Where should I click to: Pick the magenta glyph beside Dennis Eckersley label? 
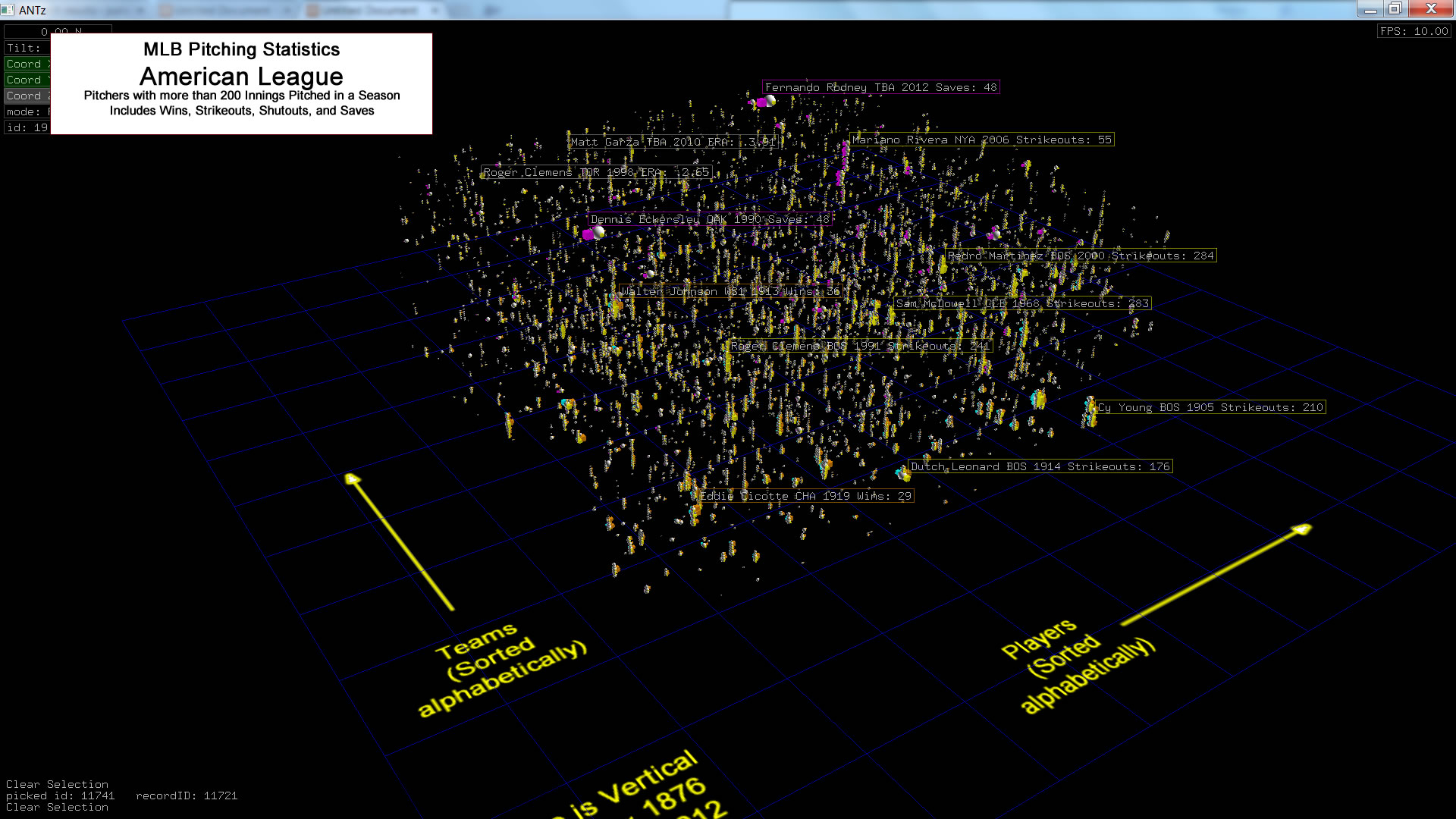588,234
